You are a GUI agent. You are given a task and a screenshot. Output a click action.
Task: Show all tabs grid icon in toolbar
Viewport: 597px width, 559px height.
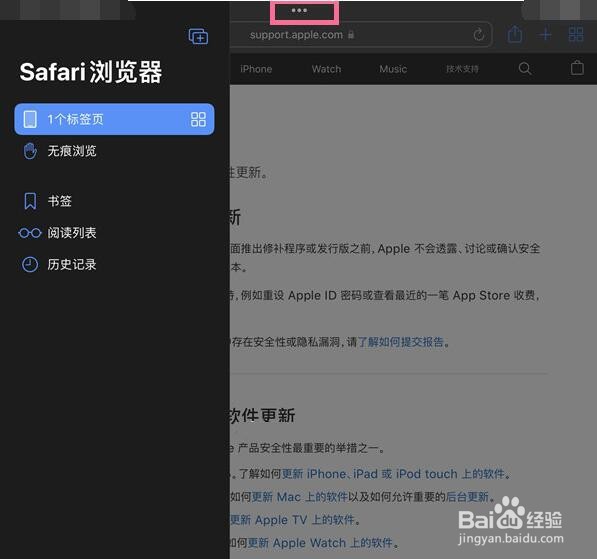576,34
